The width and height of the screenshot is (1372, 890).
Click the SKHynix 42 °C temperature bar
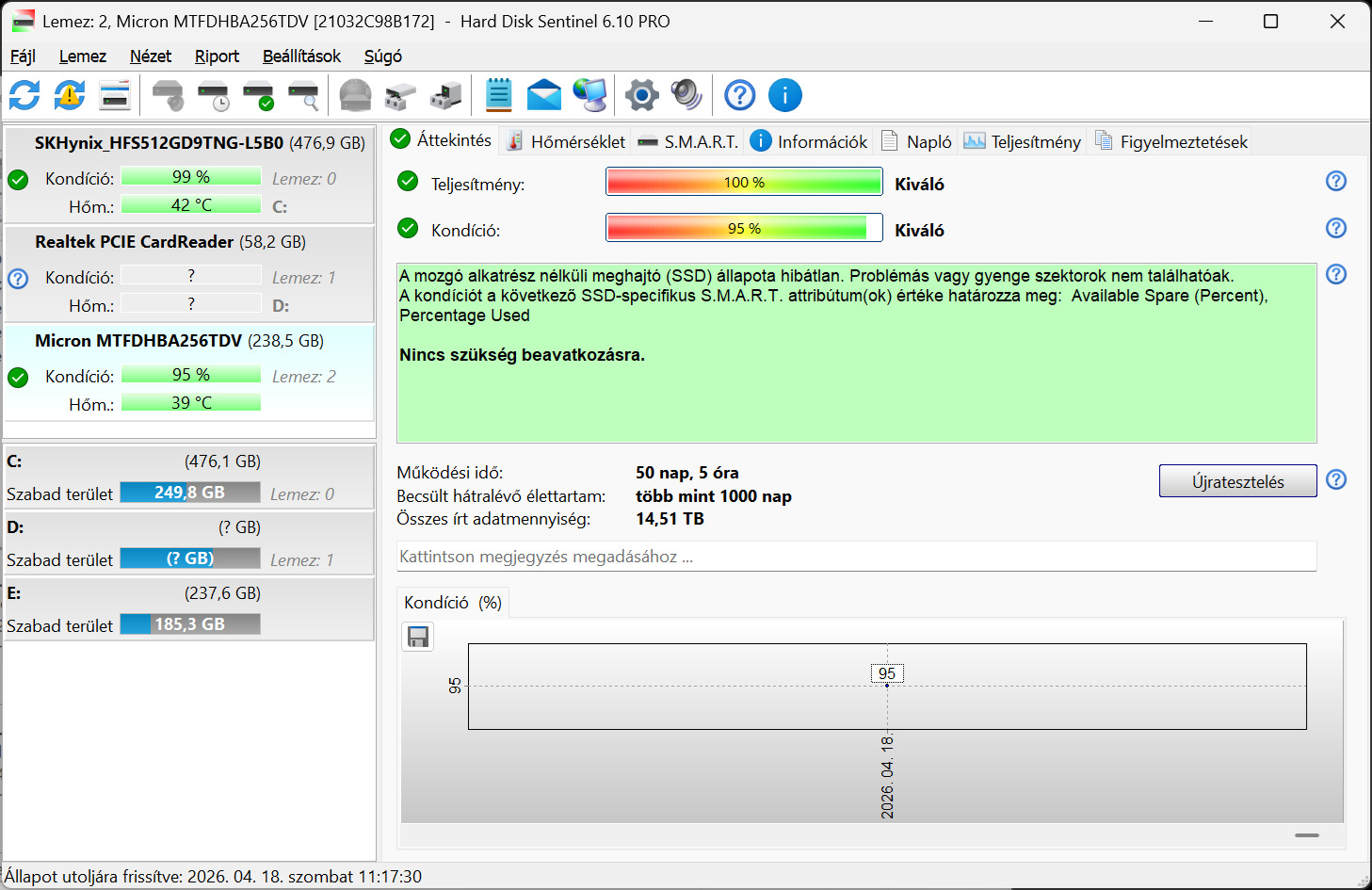pyautogui.click(x=191, y=205)
